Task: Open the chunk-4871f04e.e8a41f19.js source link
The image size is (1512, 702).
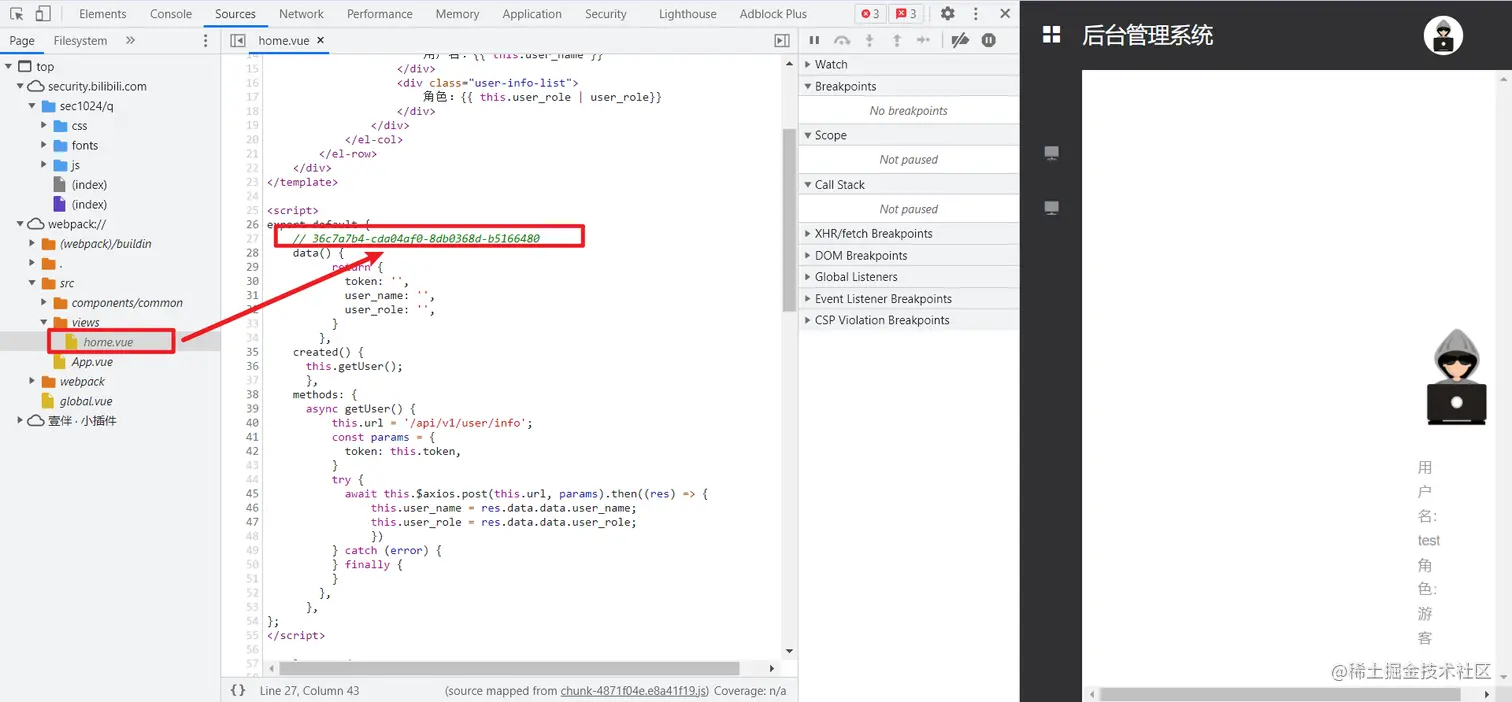Action: (x=634, y=690)
